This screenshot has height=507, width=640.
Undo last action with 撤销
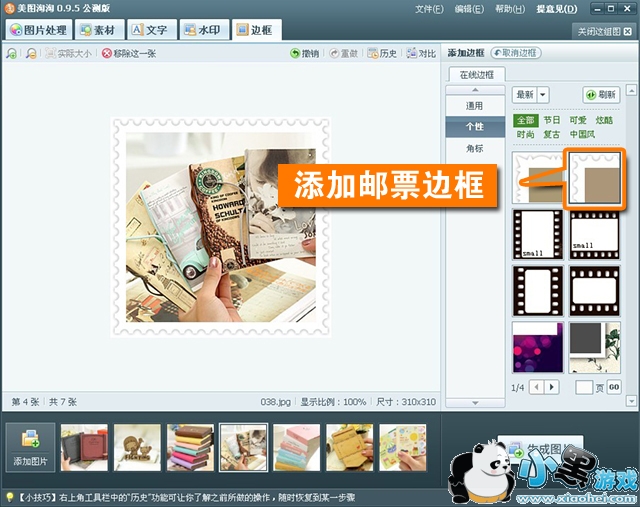(305, 53)
